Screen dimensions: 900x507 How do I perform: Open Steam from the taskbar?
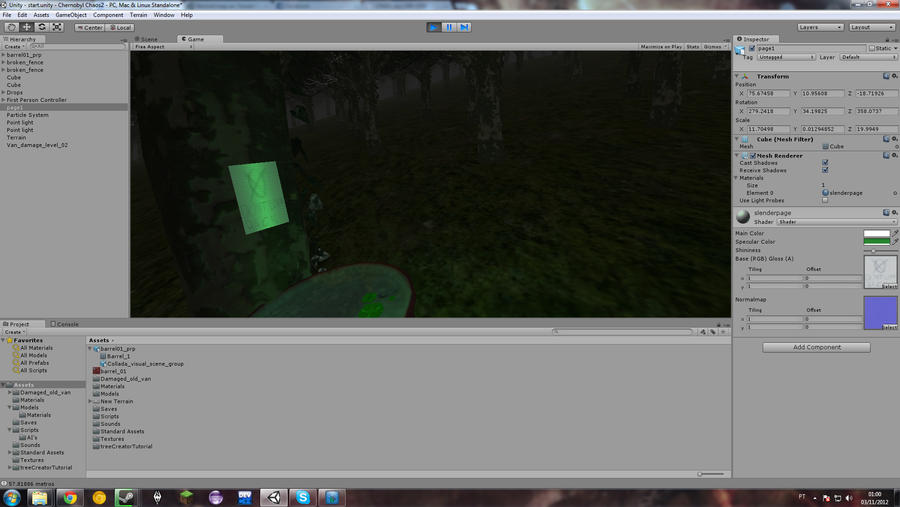pyautogui.click(x=125, y=497)
